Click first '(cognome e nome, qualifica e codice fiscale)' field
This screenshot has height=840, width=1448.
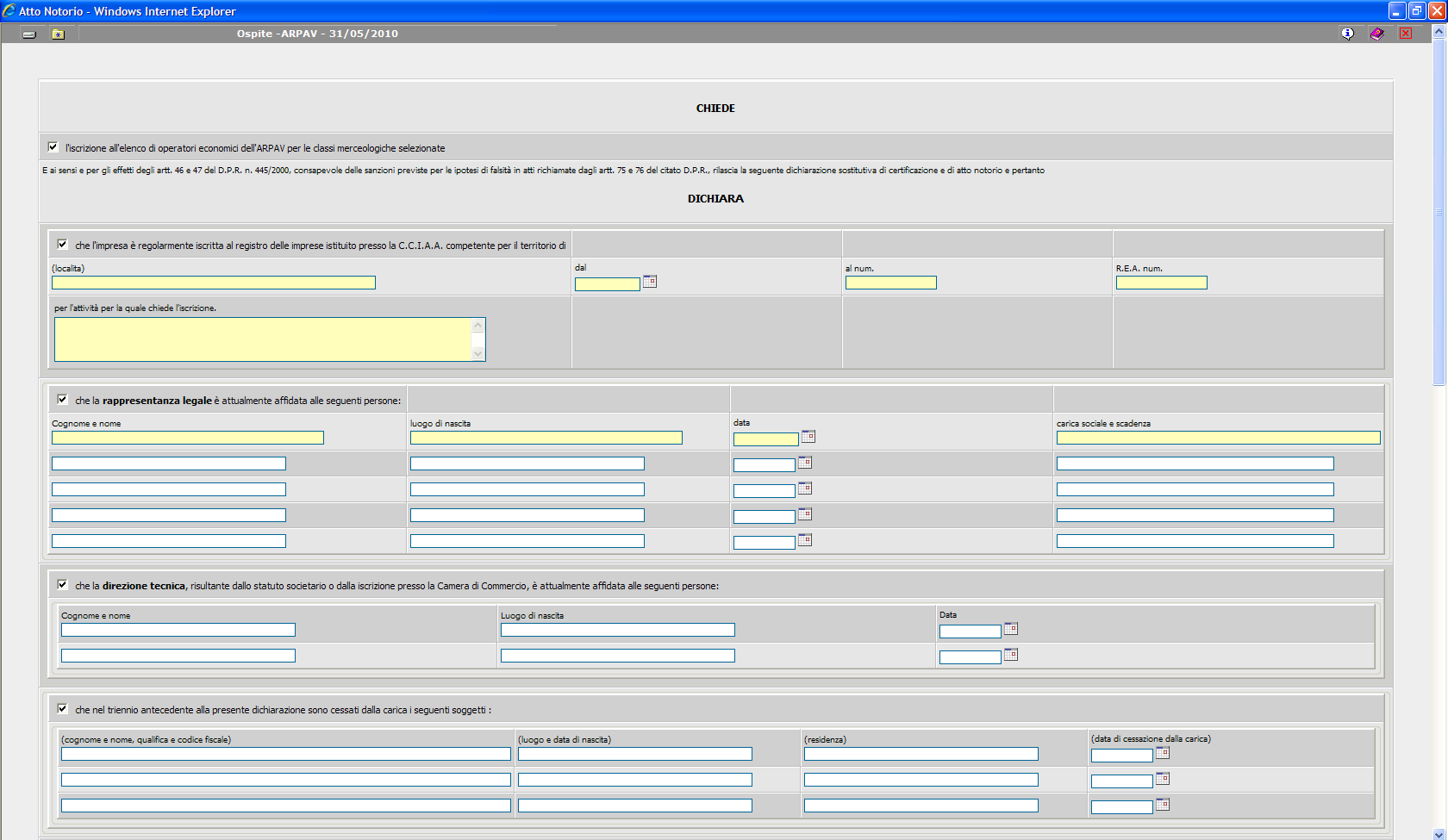click(x=286, y=754)
